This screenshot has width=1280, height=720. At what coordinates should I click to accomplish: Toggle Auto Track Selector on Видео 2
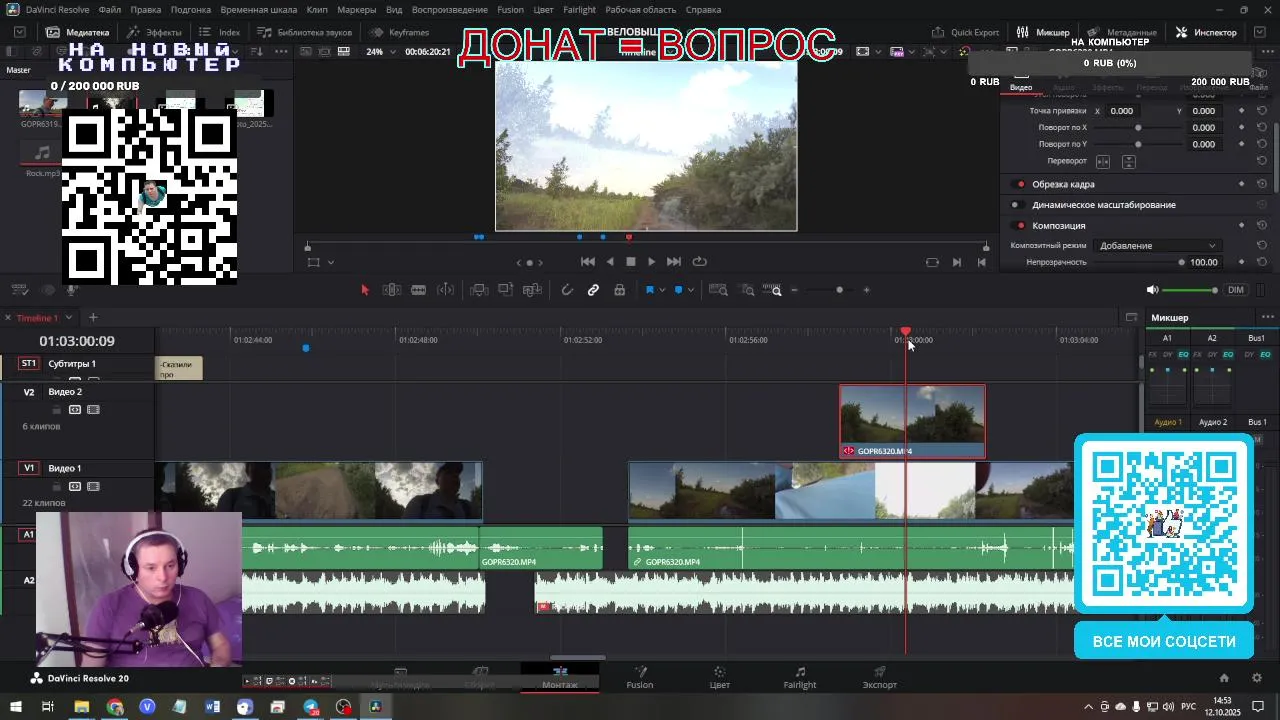[75, 410]
